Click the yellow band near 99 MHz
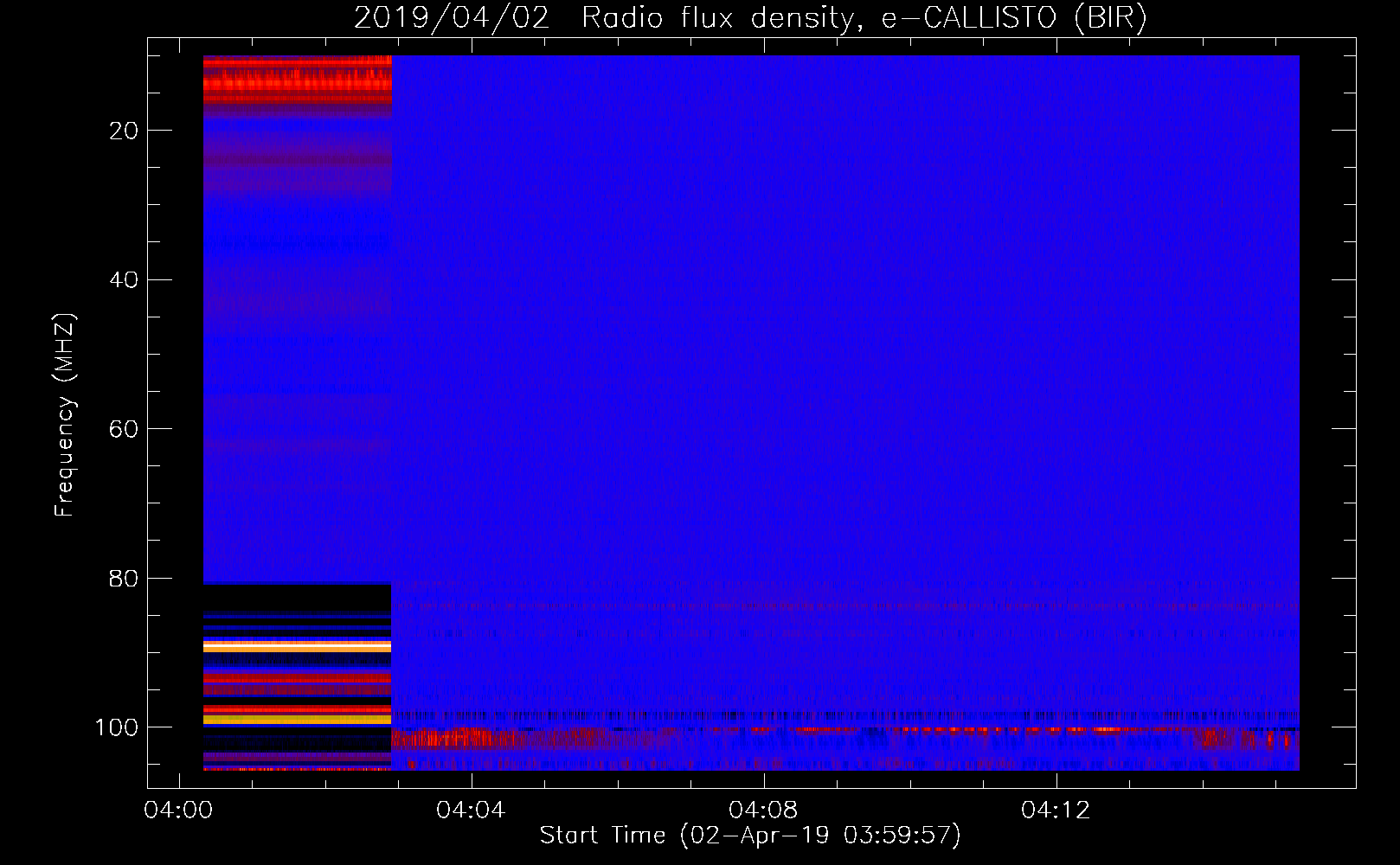 click(x=297, y=719)
